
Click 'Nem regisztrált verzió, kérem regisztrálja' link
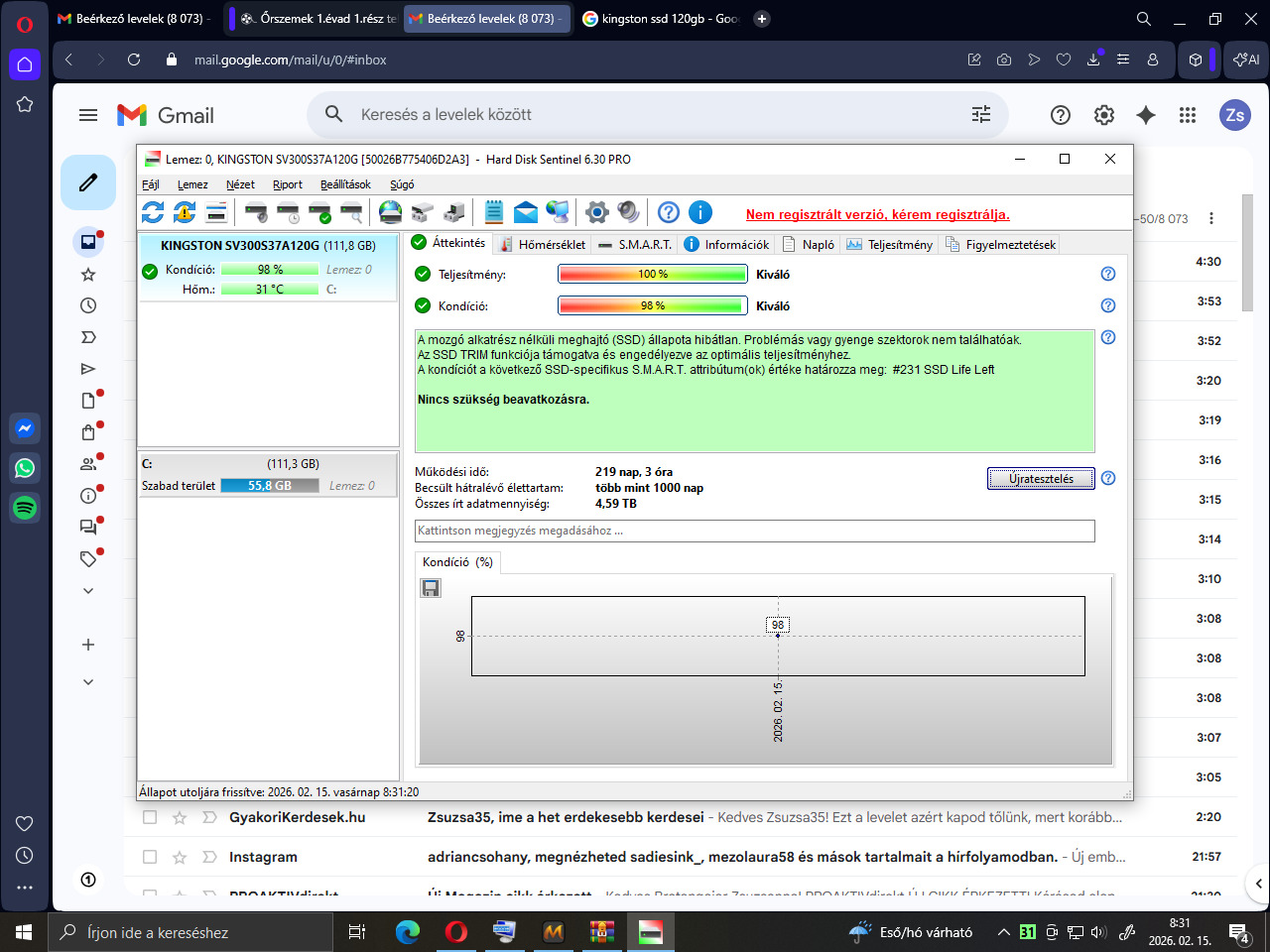[878, 214]
